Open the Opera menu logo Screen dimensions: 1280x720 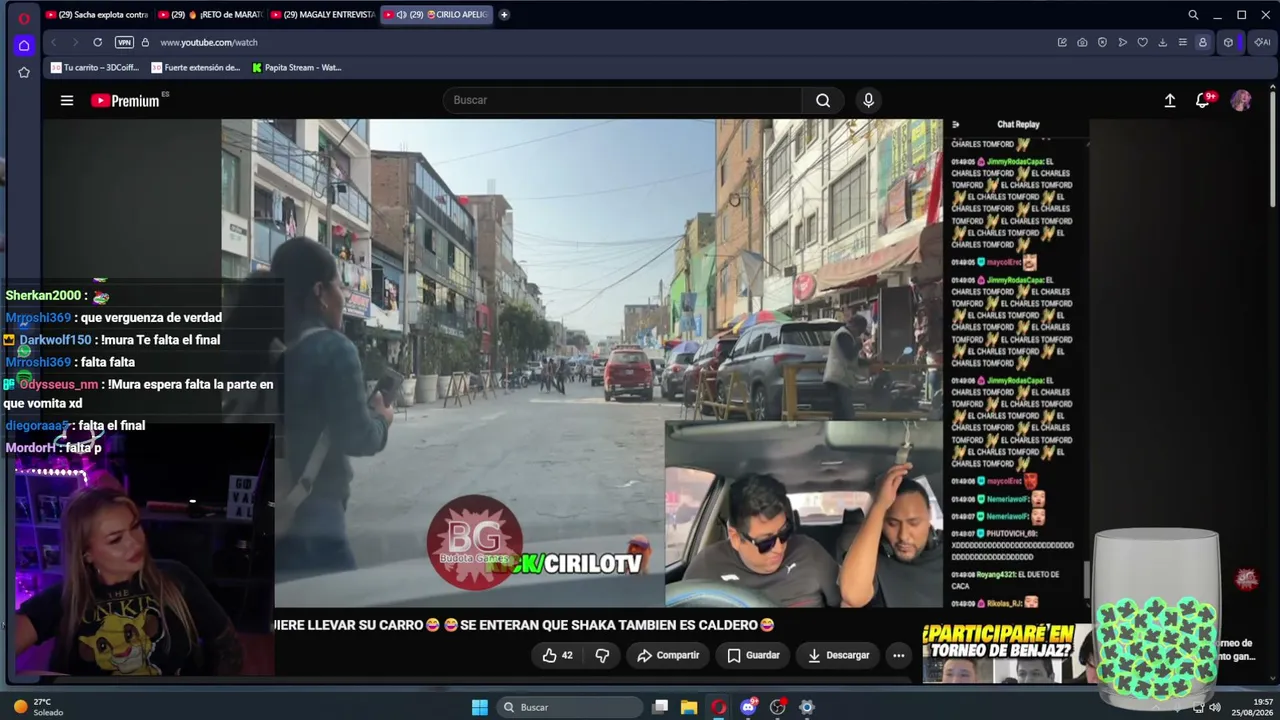pos(24,17)
